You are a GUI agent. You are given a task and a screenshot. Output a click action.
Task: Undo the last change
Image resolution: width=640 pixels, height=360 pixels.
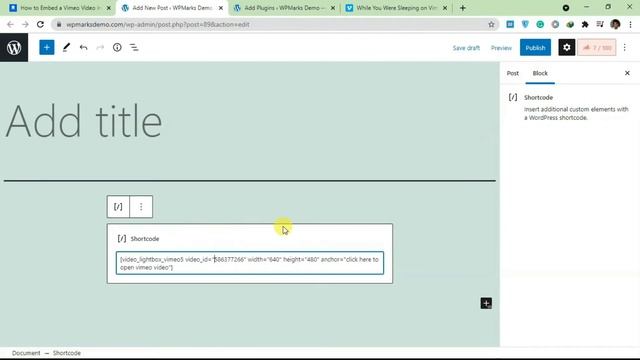tap(83, 48)
